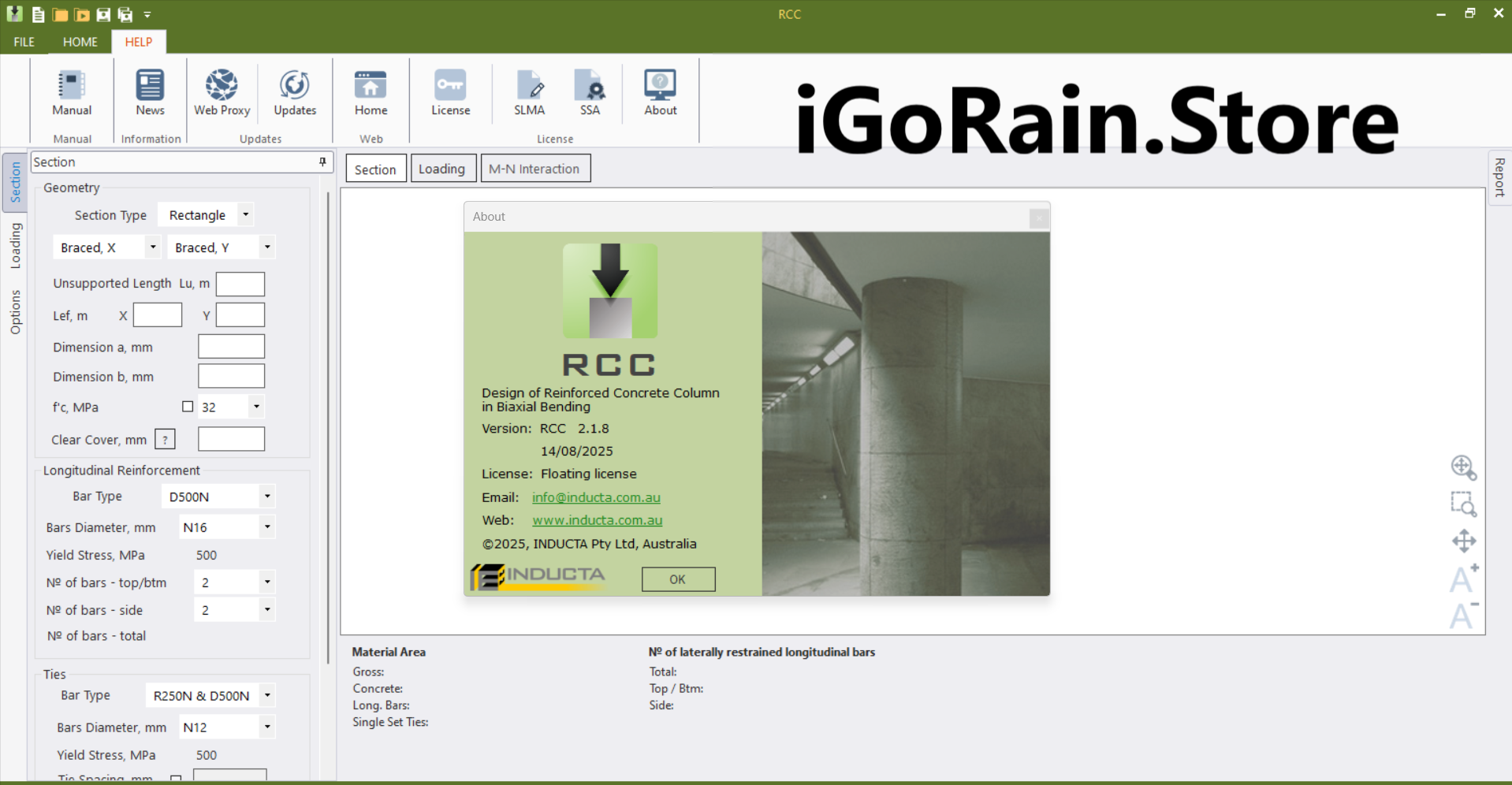Pin the Section panel

322,162
